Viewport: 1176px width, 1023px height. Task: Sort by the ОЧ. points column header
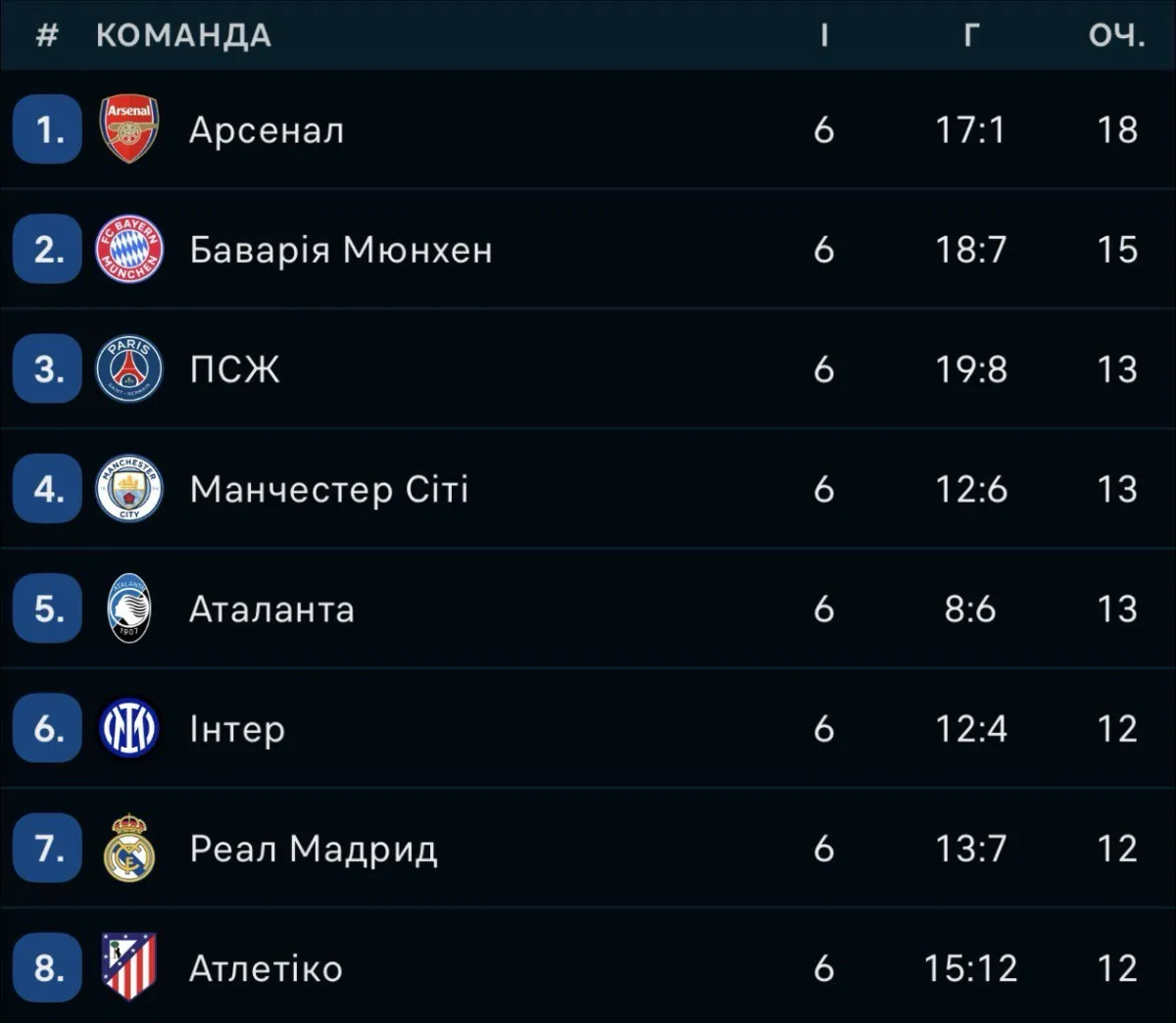pos(1116,35)
